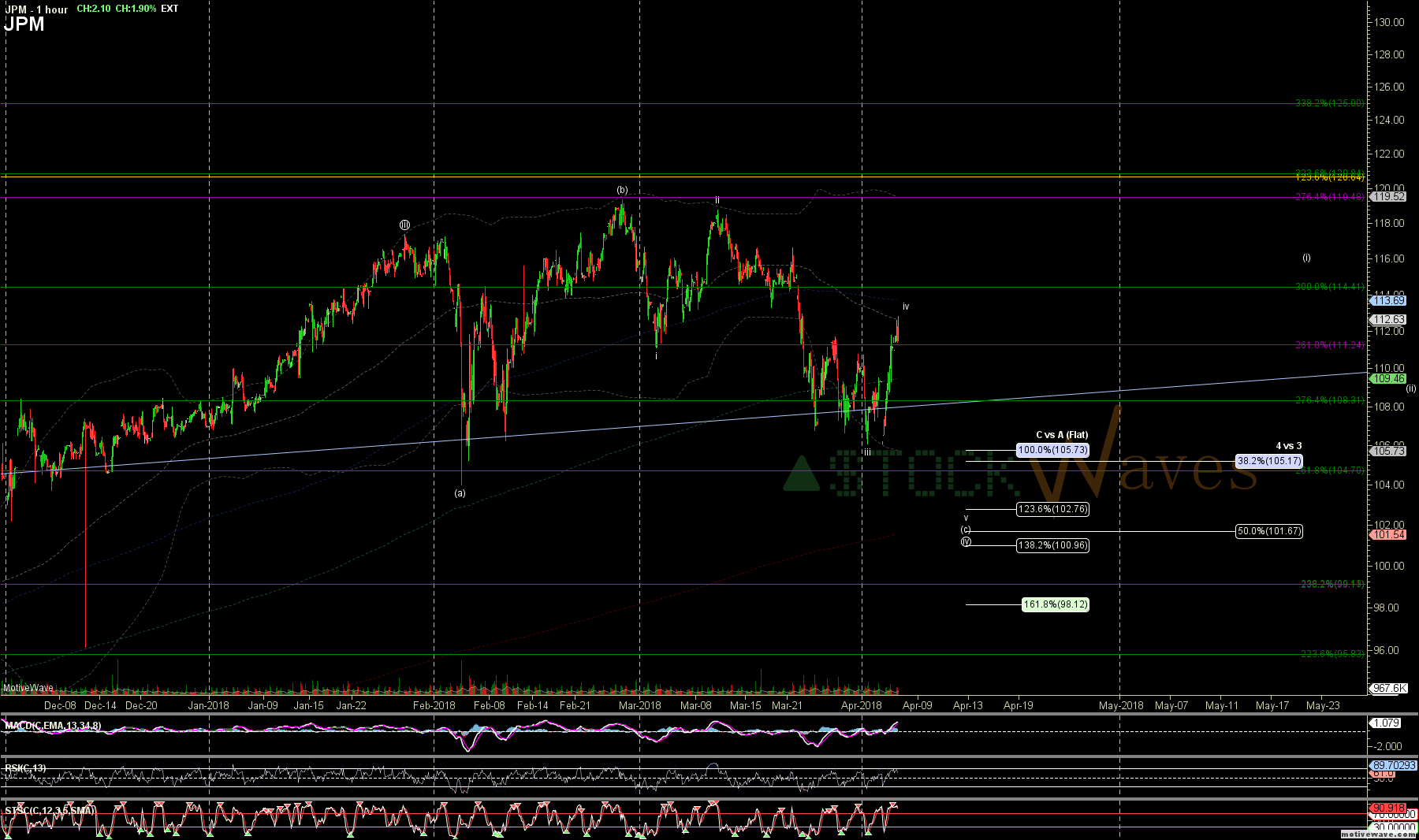This screenshot has height=840, width=1419.
Task: Click the MACD(C,EMA,13,34,8) indicator label
Action: pos(53,725)
